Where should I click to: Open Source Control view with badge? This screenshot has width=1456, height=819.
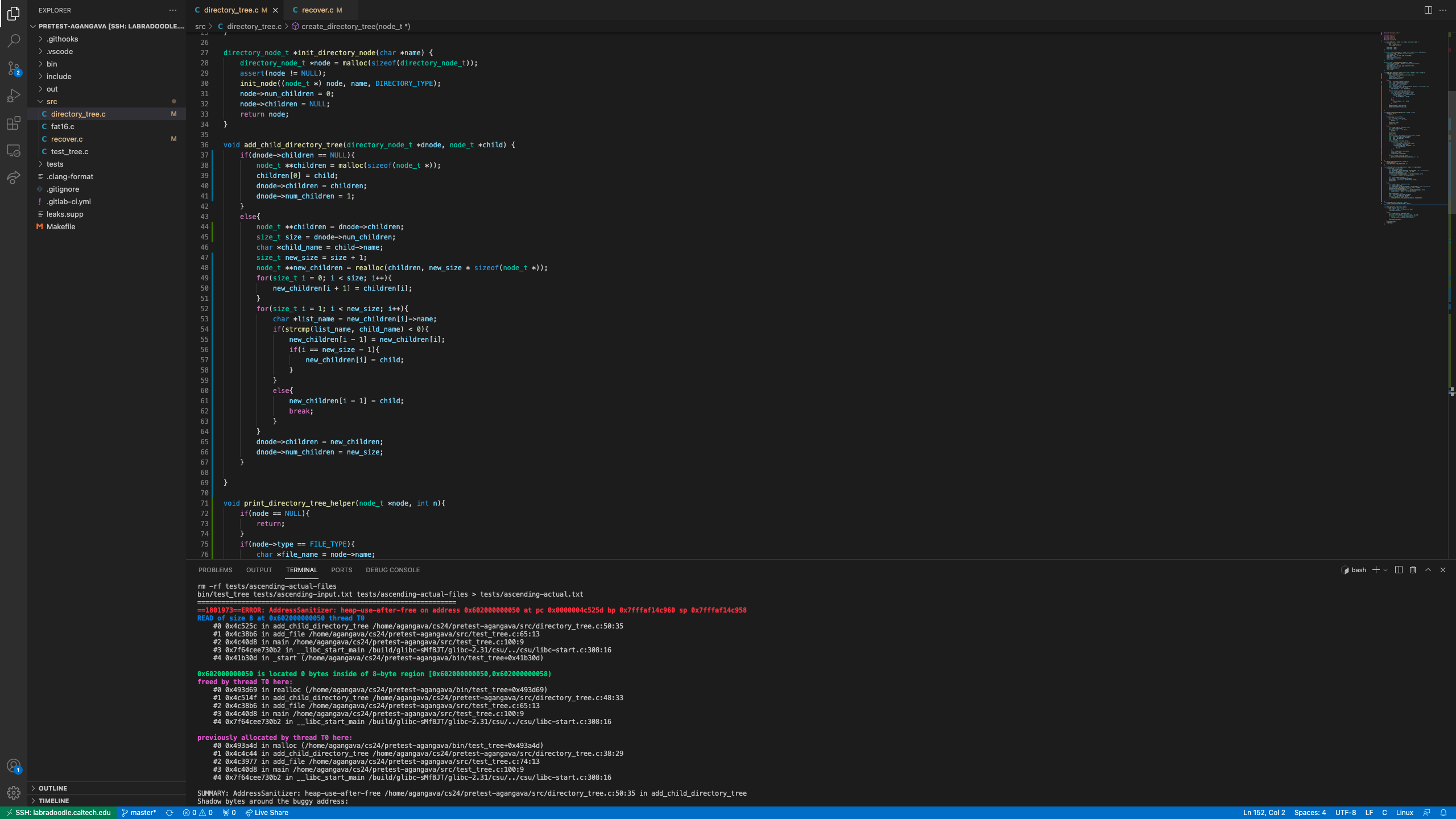pyautogui.click(x=14, y=68)
